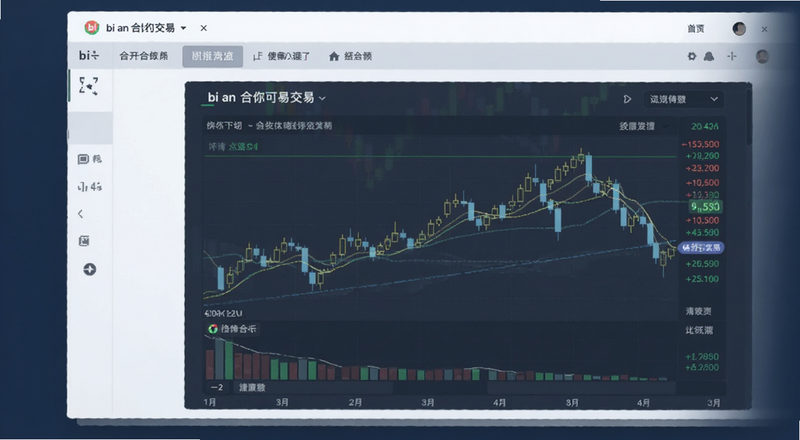Image resolution: width=800 pixels, height=440 pixels.
Task: Click the purple pill label on price axis
Action: pyautogui.click(x=702, y=248)
